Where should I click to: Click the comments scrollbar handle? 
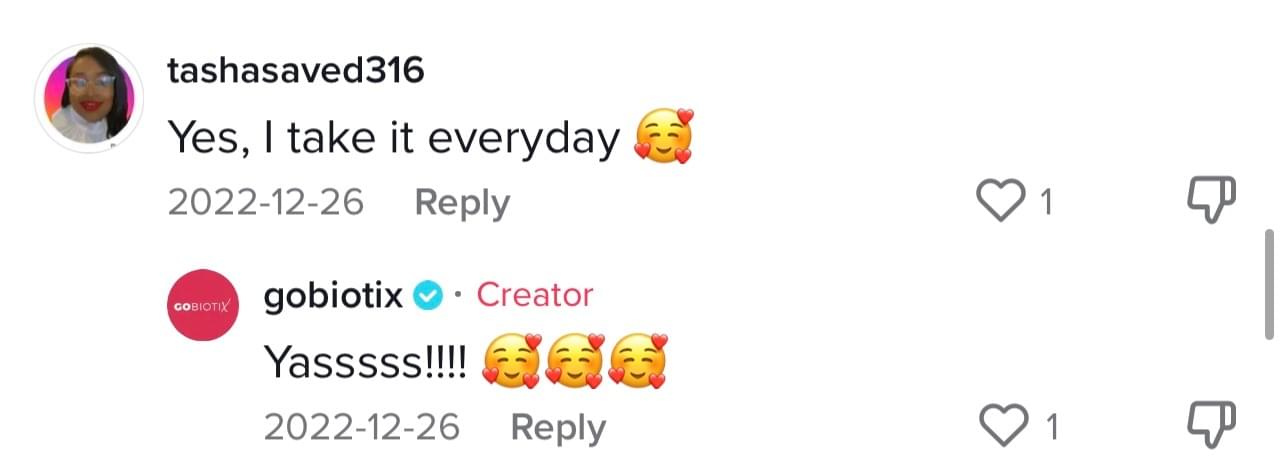coord(1270,284)
